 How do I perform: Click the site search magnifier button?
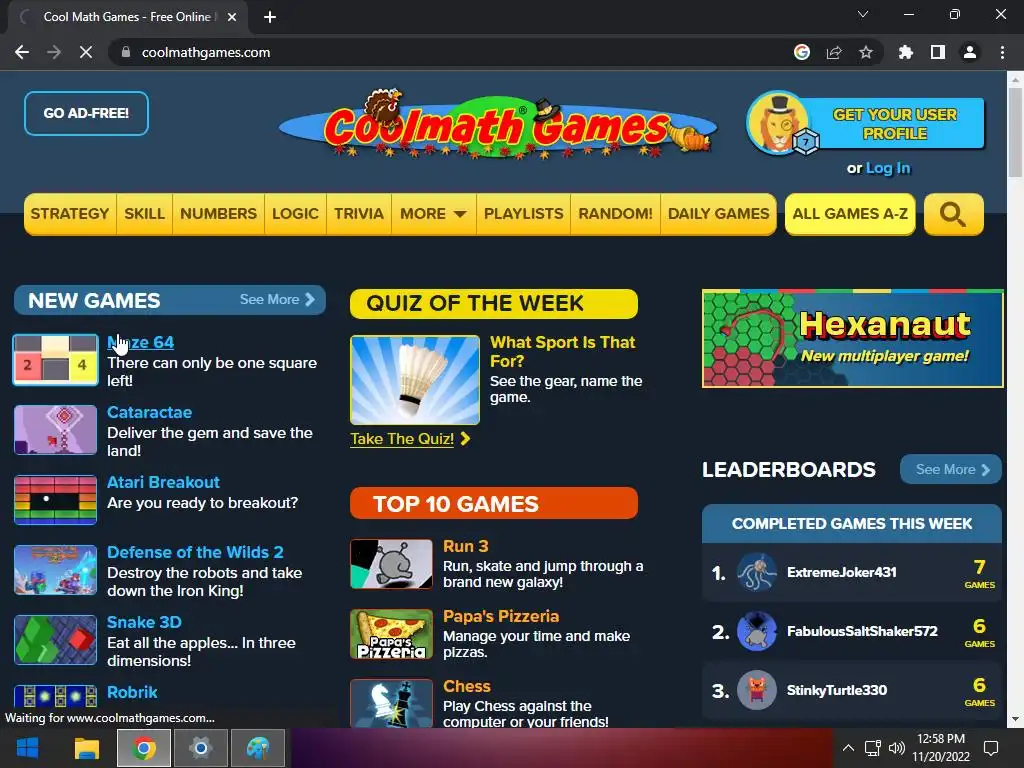point(953,214)
